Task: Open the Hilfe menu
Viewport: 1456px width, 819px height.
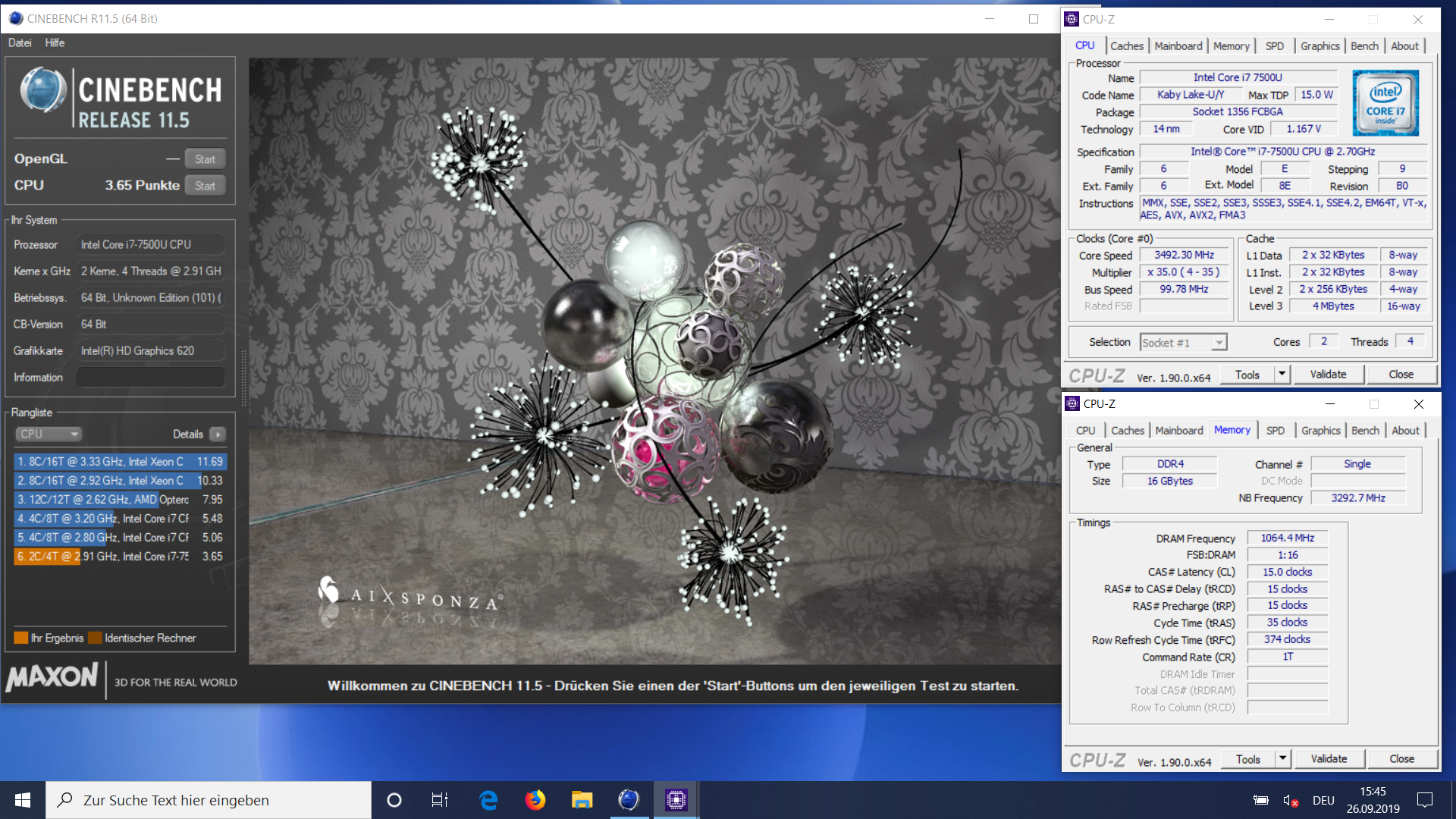Action: (x=55, y=42)
